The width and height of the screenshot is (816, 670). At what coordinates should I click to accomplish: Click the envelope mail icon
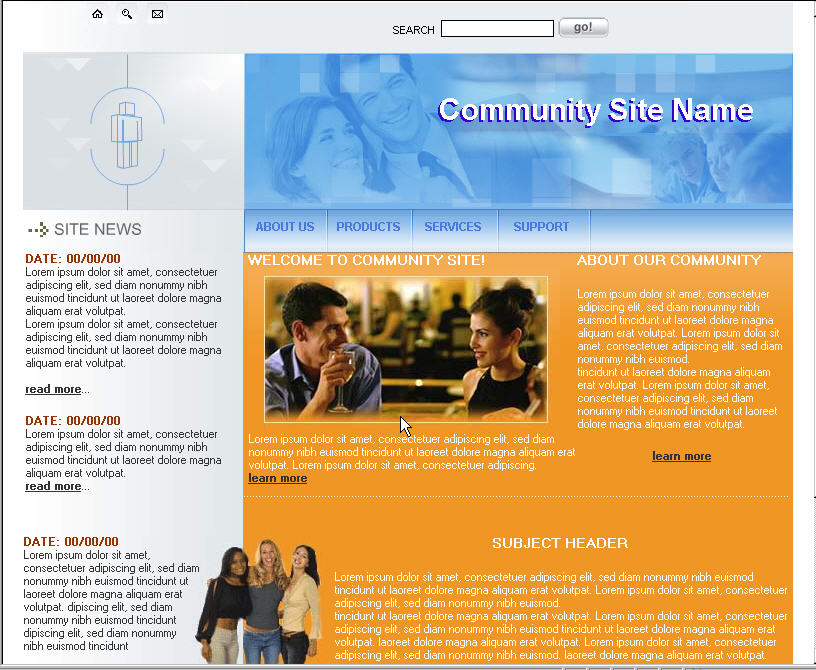(157, 14)
